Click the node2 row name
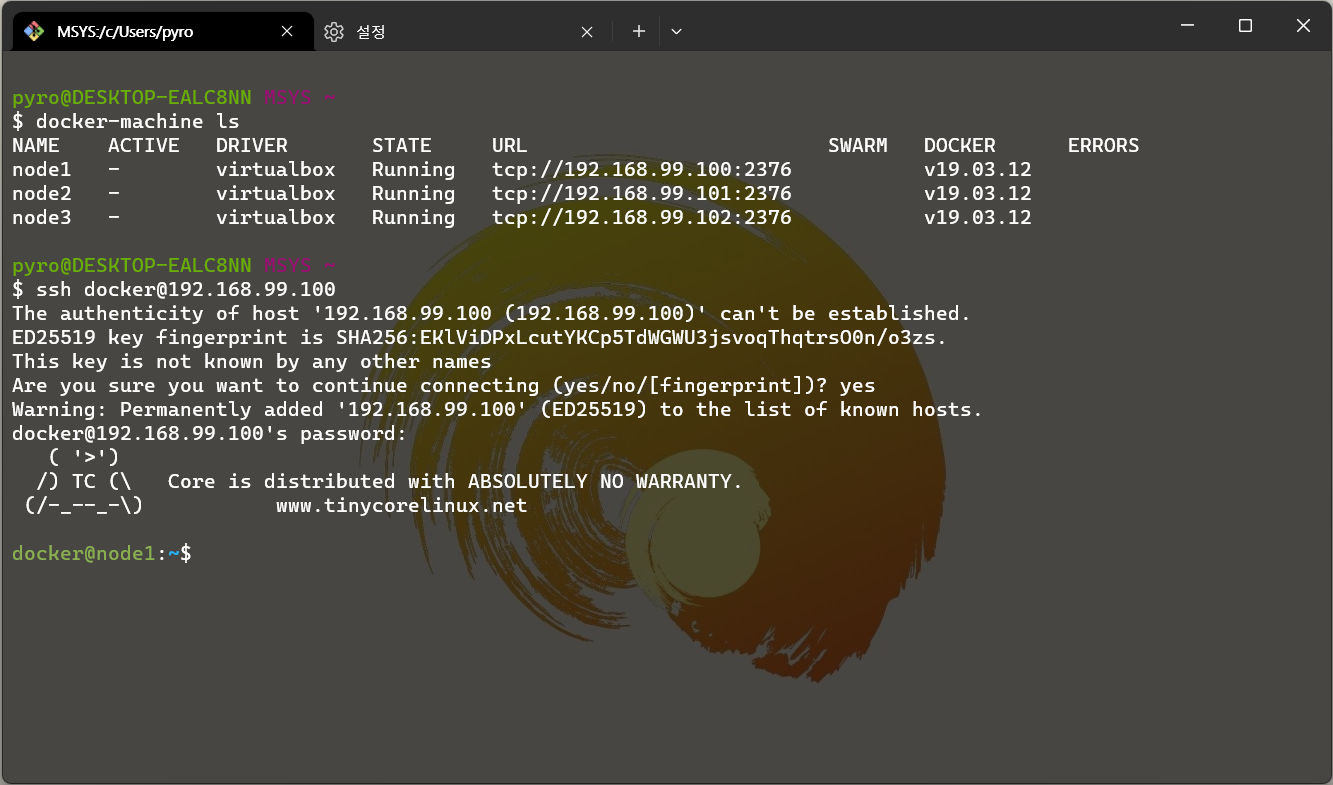Image resolution: width=1333 pixels, height=785 pixels. click(x=42, y=193)
